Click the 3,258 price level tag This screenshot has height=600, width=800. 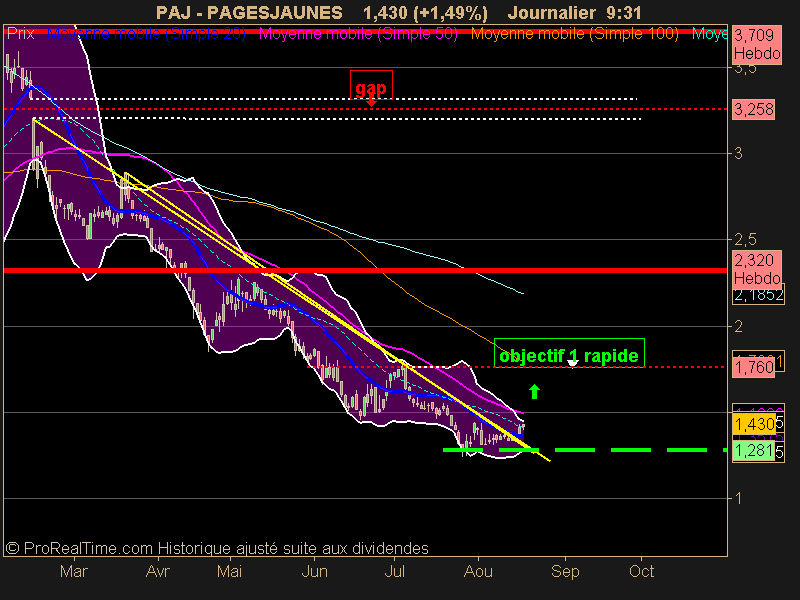point(754,110)
